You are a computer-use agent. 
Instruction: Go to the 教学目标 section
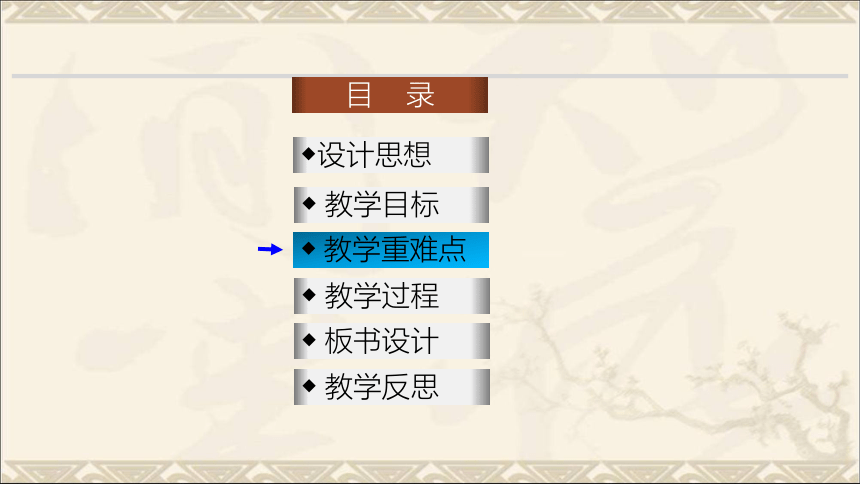point(391,205)
